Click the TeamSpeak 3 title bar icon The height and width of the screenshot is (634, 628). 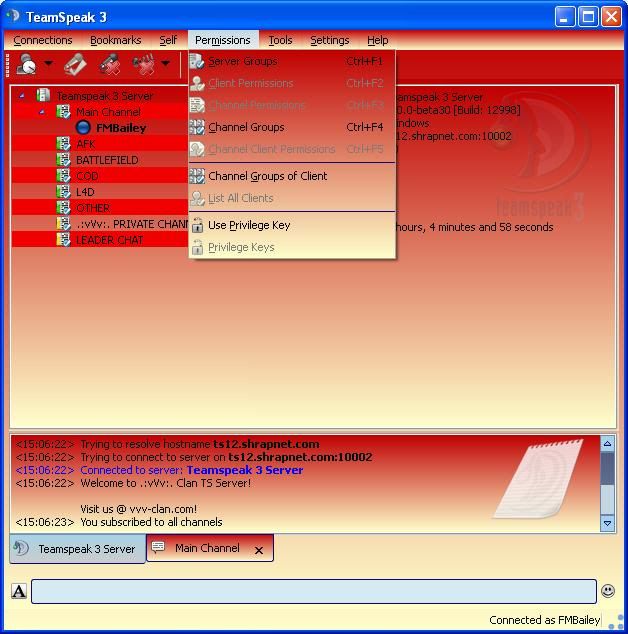(13, 16)
